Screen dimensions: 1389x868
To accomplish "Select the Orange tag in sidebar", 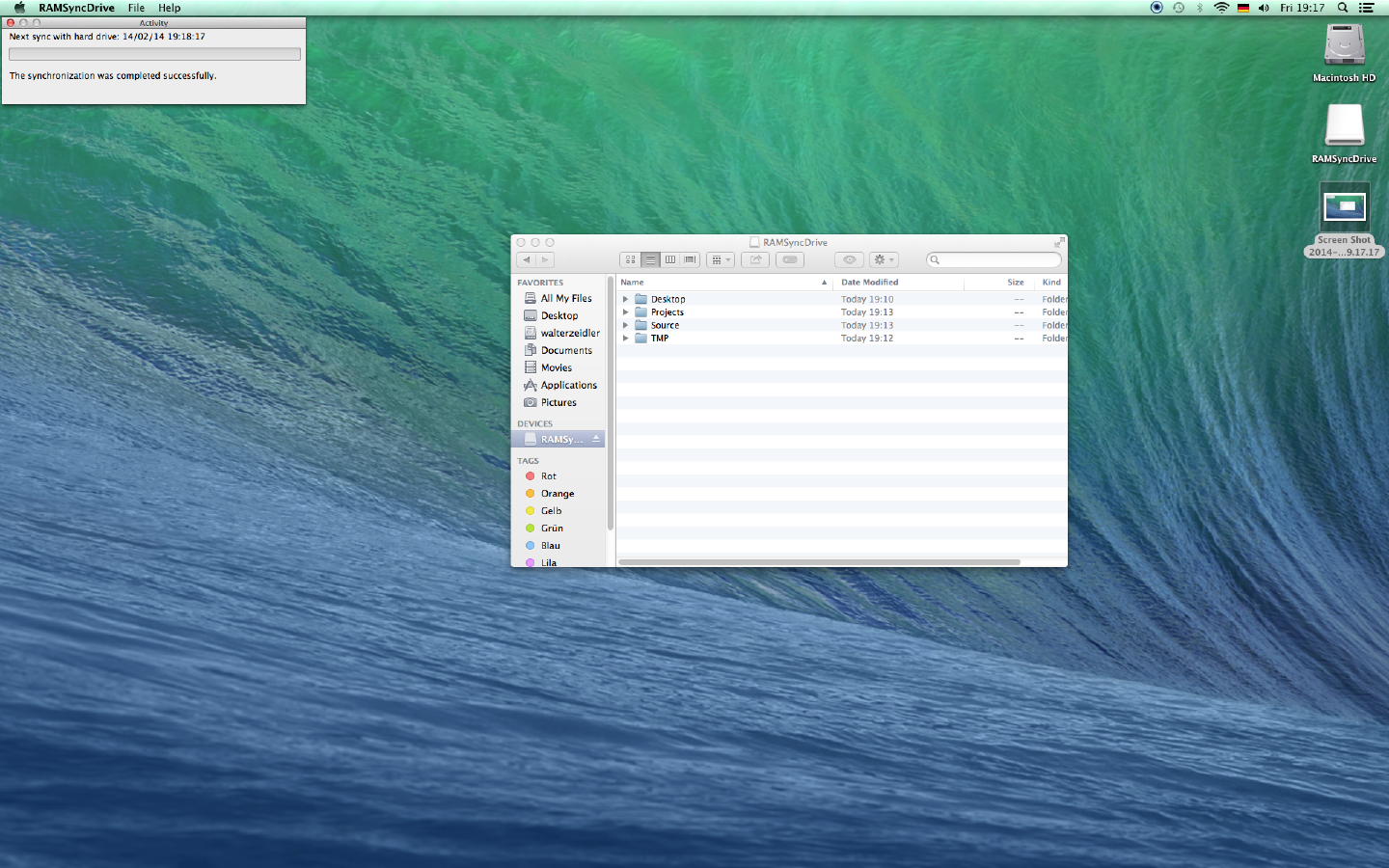I will (557, 494).
